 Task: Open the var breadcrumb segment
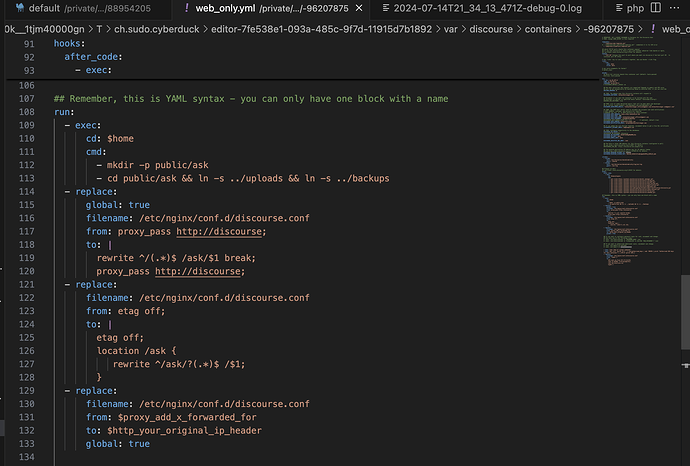click(x=450, y=29)
